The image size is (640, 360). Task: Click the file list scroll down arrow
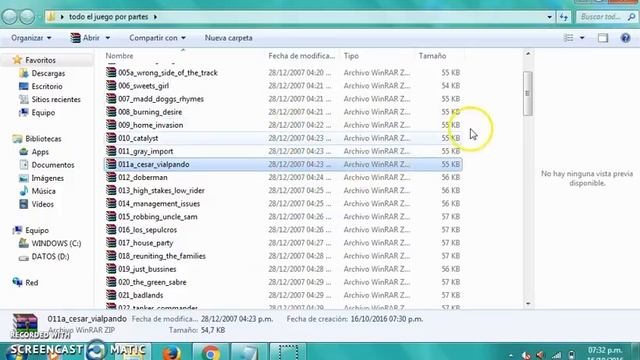528,304
